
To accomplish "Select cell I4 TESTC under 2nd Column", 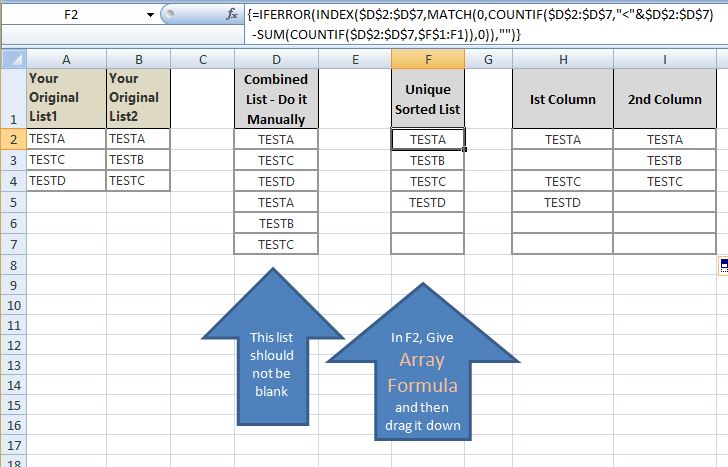I will (664, 181).
